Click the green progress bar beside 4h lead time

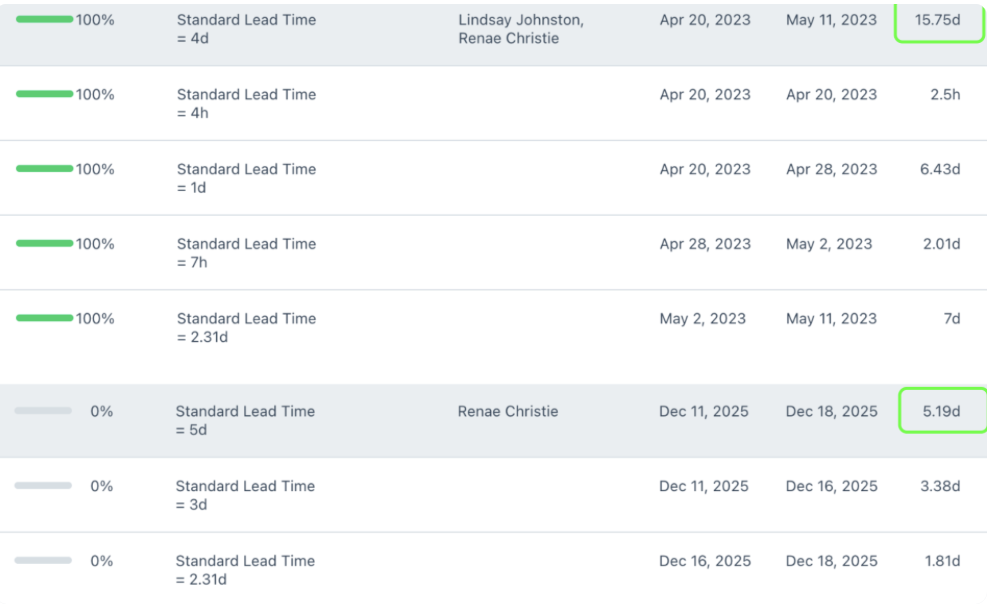click(45, 94)
